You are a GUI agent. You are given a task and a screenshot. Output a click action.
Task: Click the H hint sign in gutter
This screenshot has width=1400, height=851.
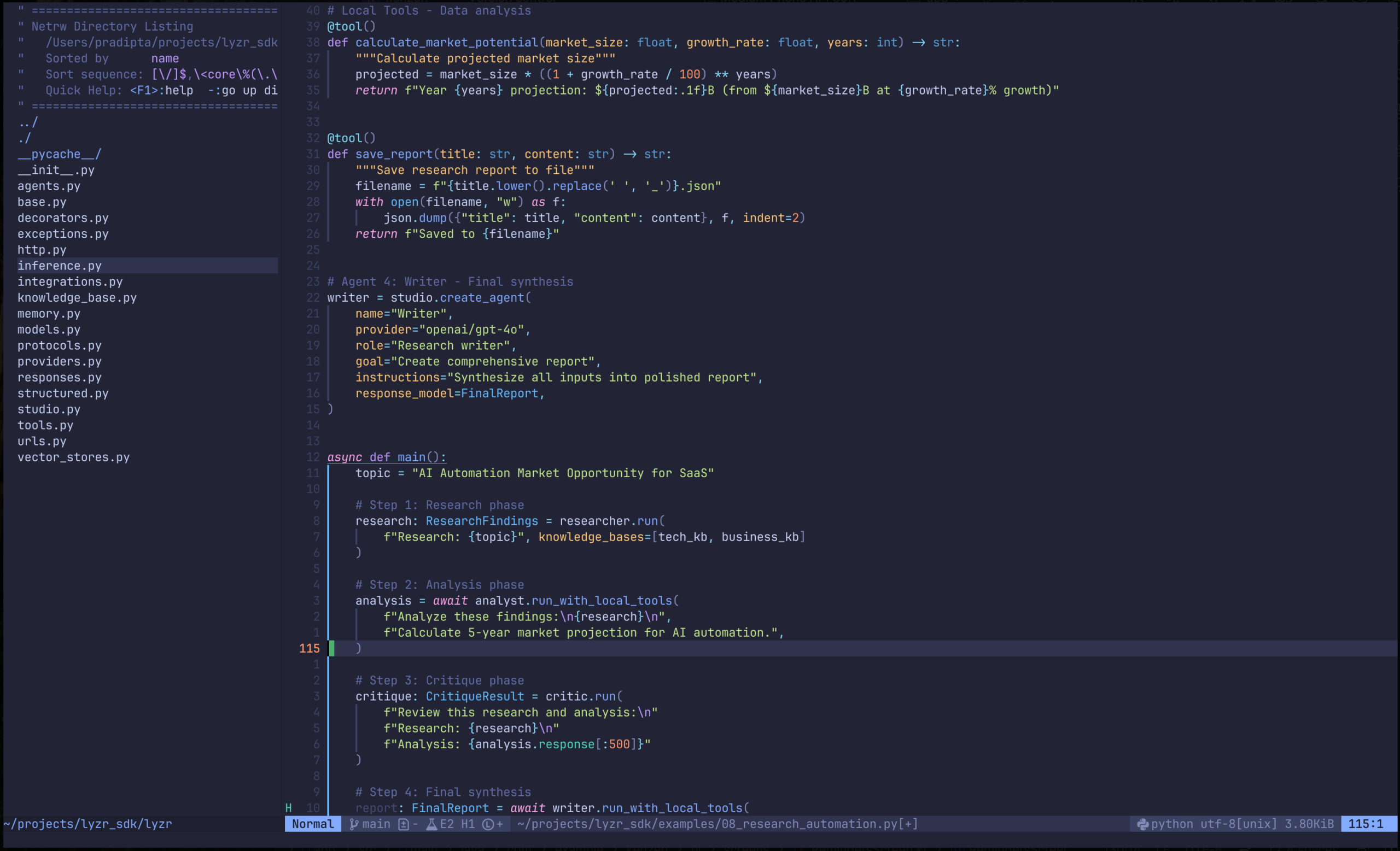pyautogui.click(x=289, y=808)
